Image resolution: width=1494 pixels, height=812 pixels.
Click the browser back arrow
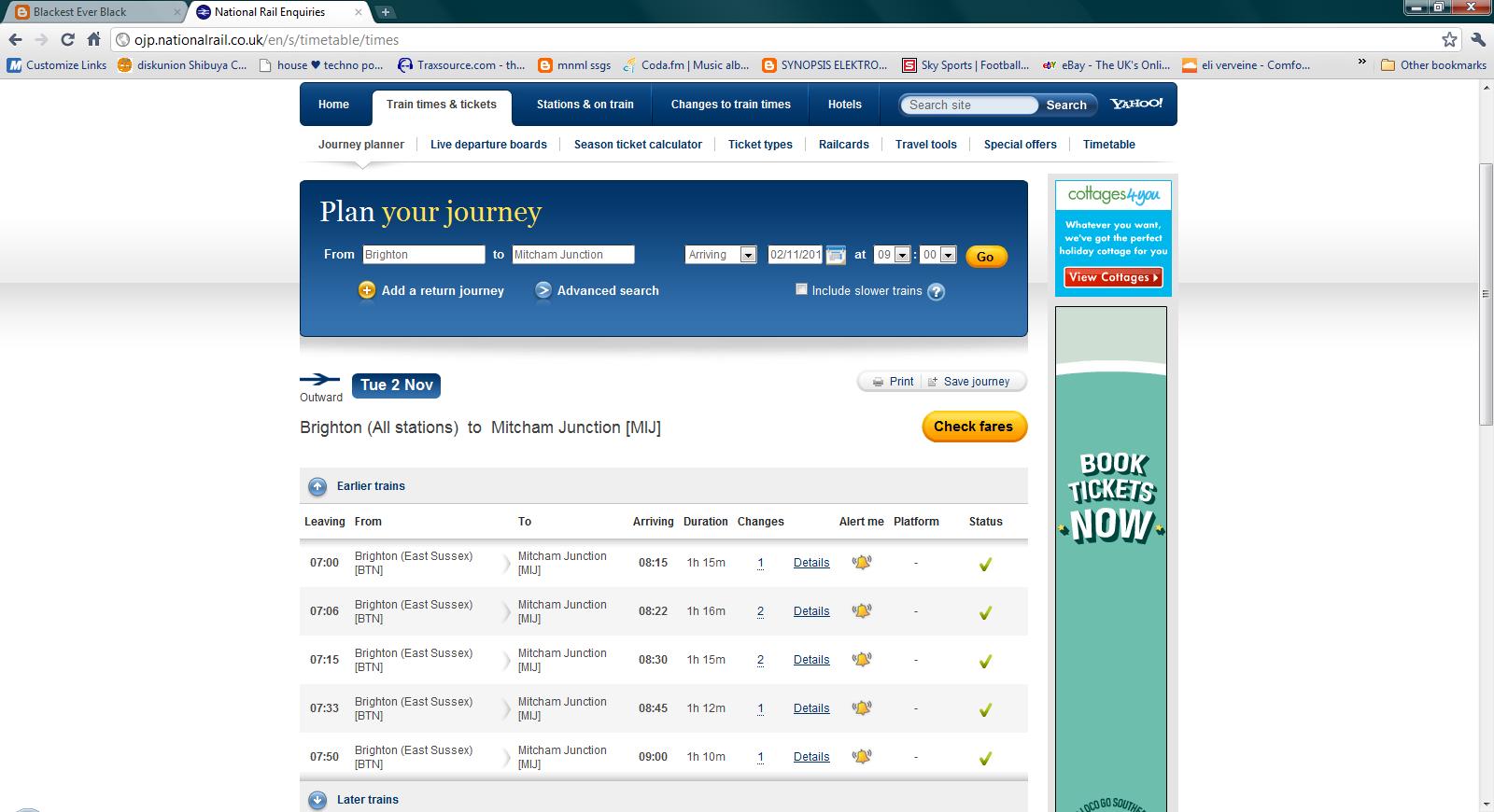15,39
